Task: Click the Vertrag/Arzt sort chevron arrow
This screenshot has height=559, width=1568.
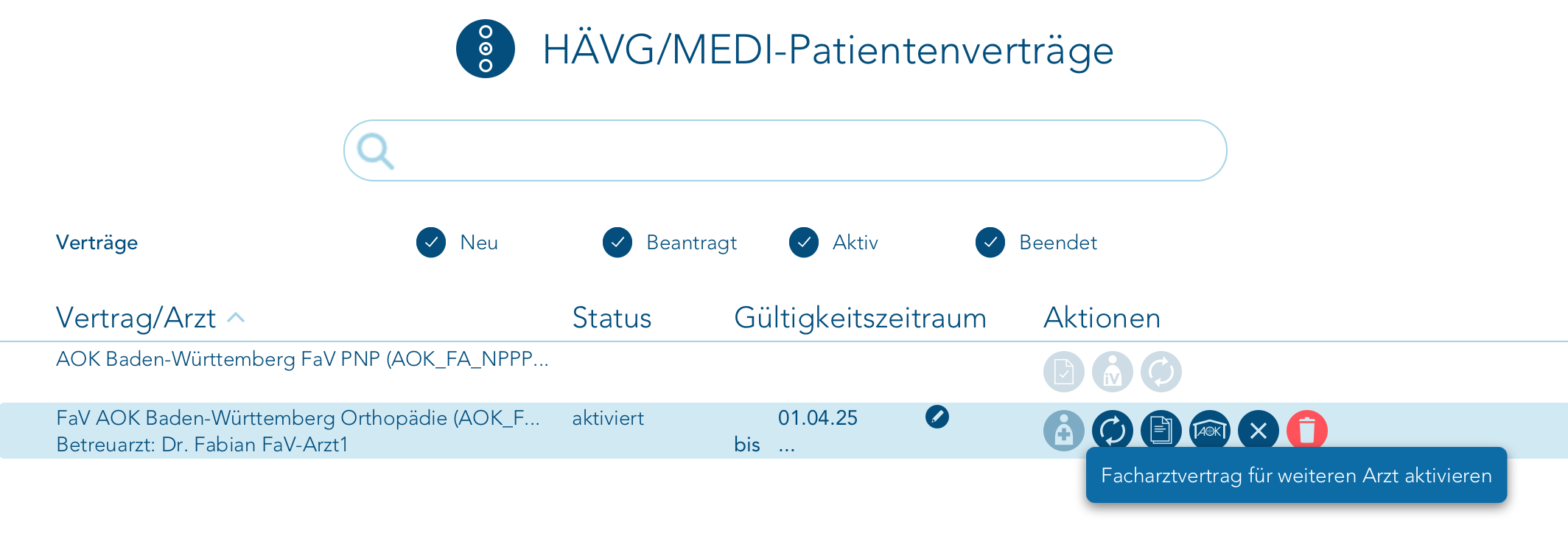Action: tap(236, 318)
